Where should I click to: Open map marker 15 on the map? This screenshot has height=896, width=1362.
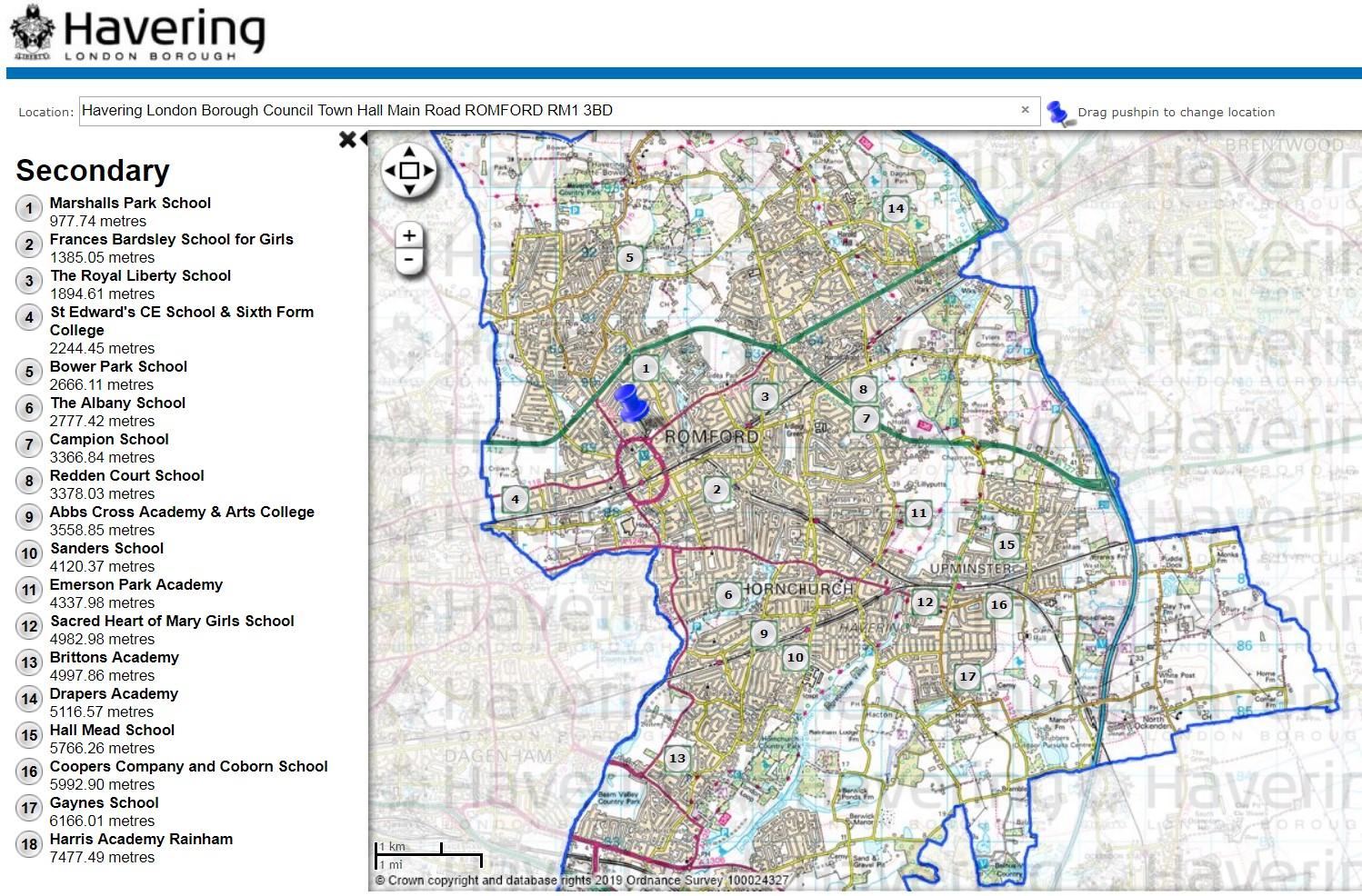1006,544
